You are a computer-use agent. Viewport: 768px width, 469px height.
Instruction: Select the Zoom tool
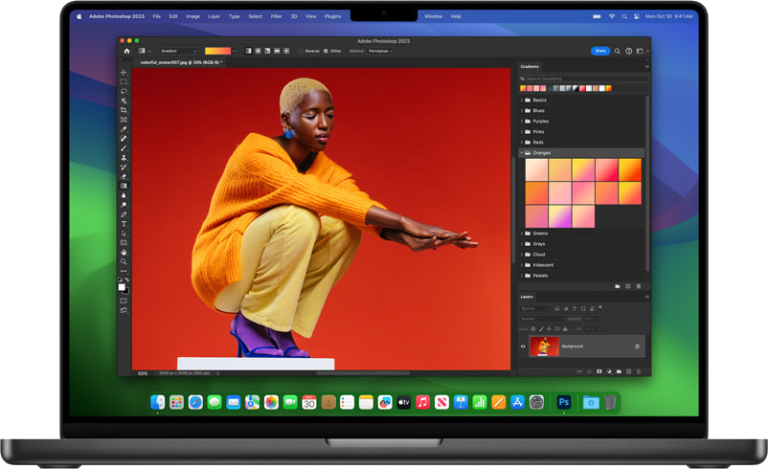[123, 261]
